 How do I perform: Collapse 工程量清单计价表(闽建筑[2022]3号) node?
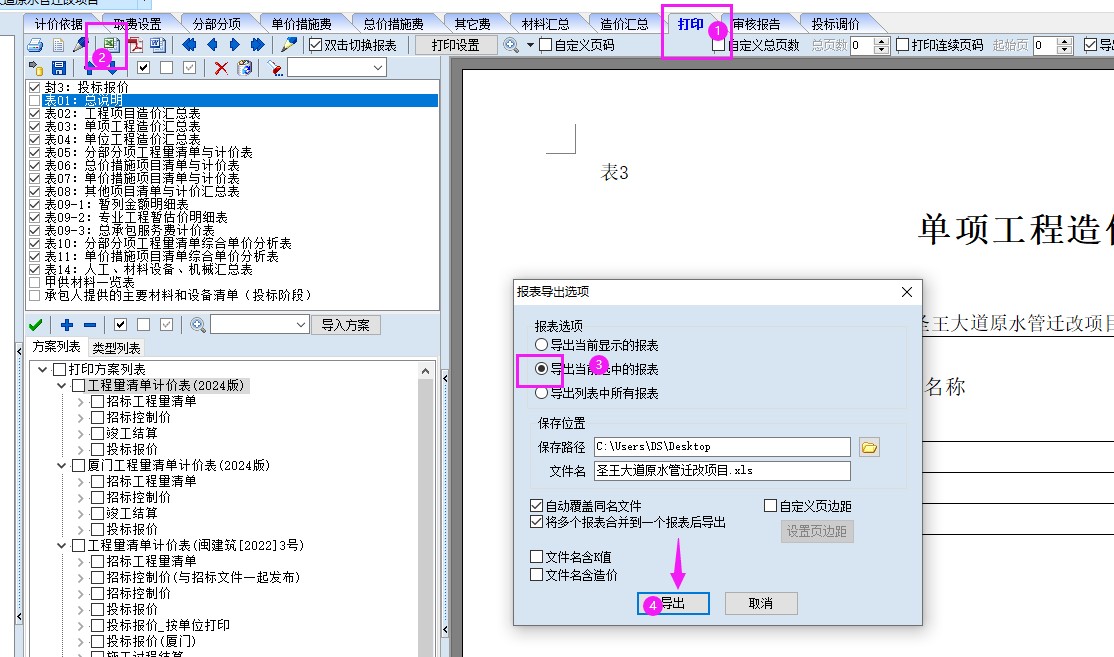click(62, 545)
